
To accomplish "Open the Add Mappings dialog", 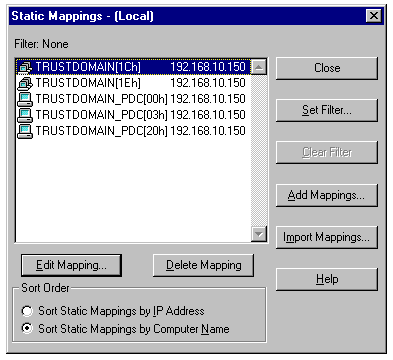I will tap(327, 195).
